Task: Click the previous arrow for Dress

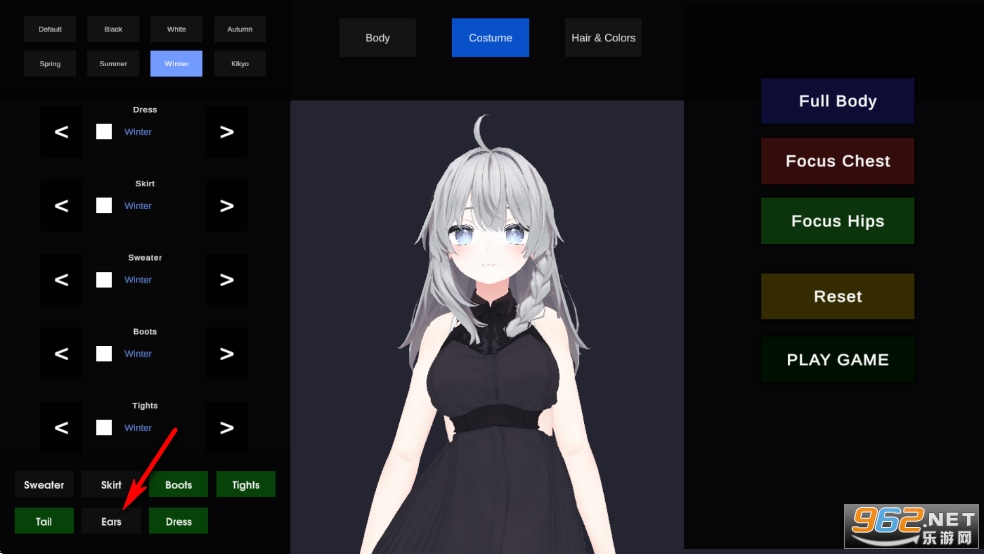Action: click(61, 132)
